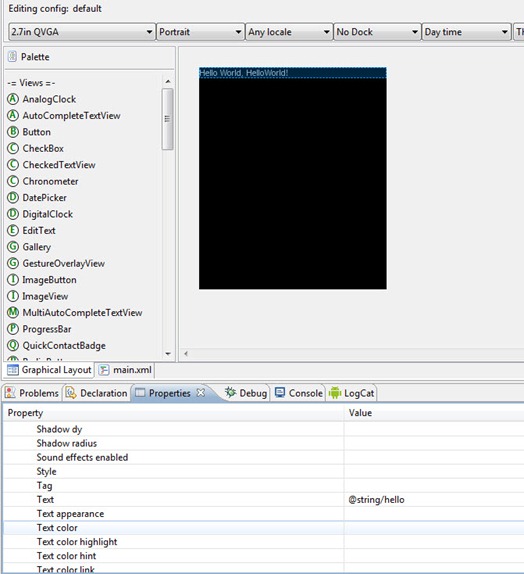The height and width of the screenshot is (574, 524).
Task: Pick the Button widget icon in the palette
Action: [x=13, y=132]
